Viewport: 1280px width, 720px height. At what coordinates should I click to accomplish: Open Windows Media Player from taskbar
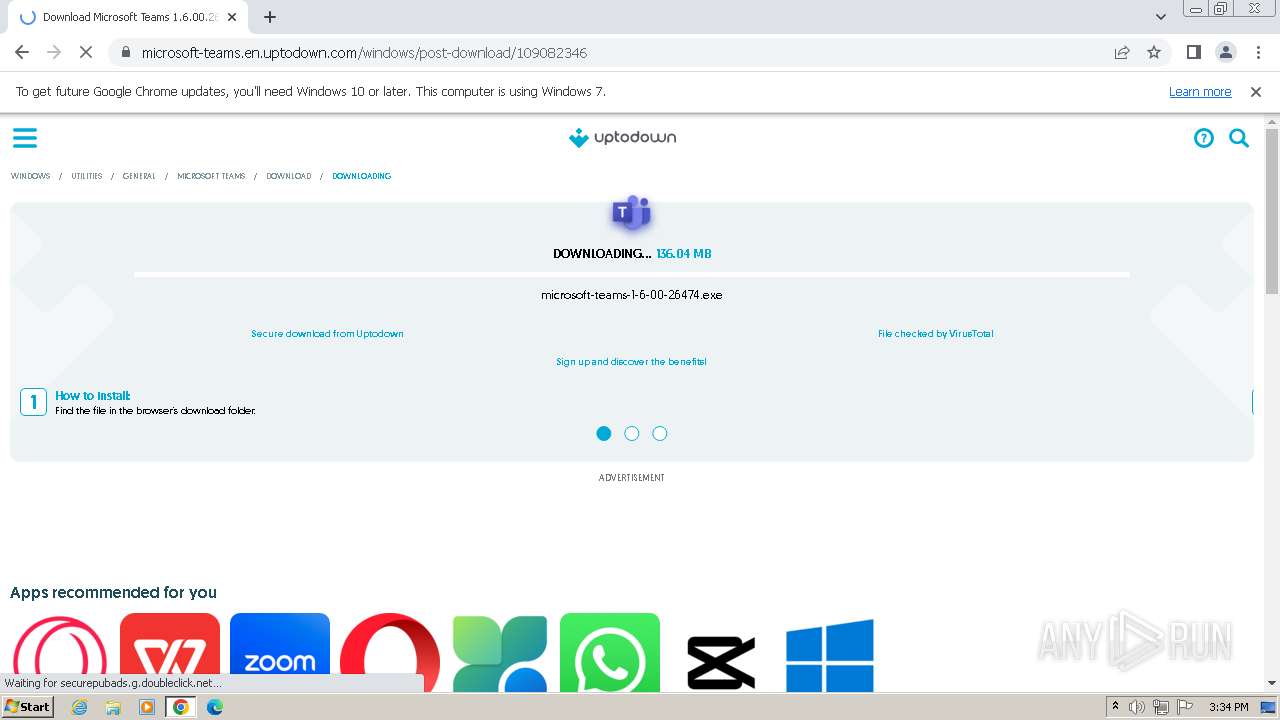tap(147, 707)
